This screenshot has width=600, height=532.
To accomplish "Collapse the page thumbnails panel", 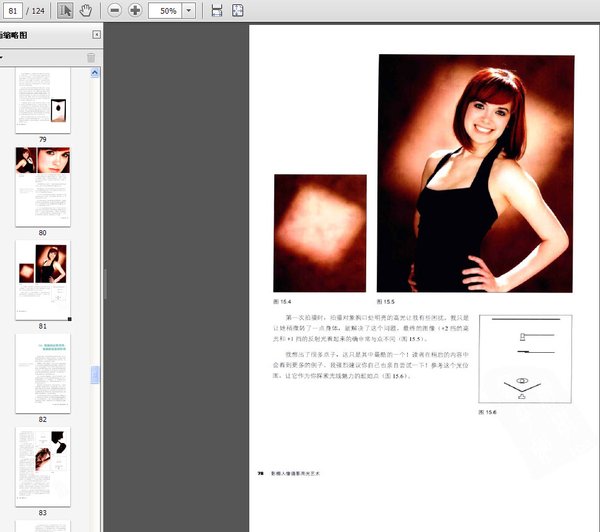I will coord(96,35).
